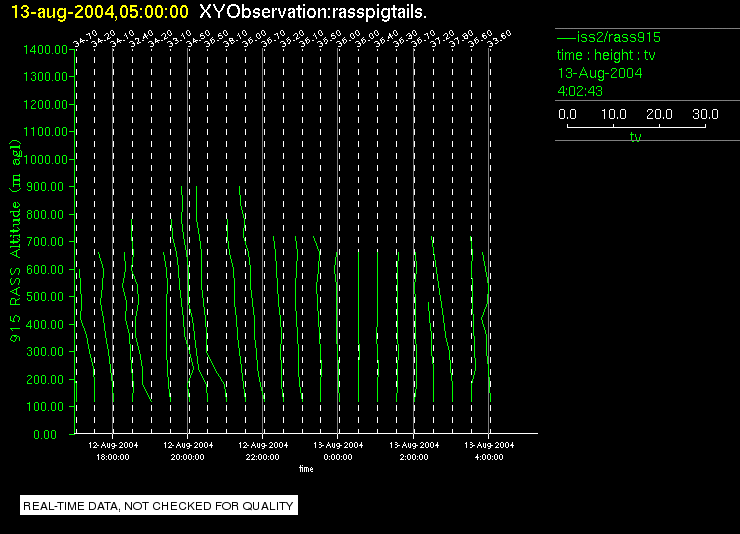Click the 0.00 altitude tick label

[45, 434]
